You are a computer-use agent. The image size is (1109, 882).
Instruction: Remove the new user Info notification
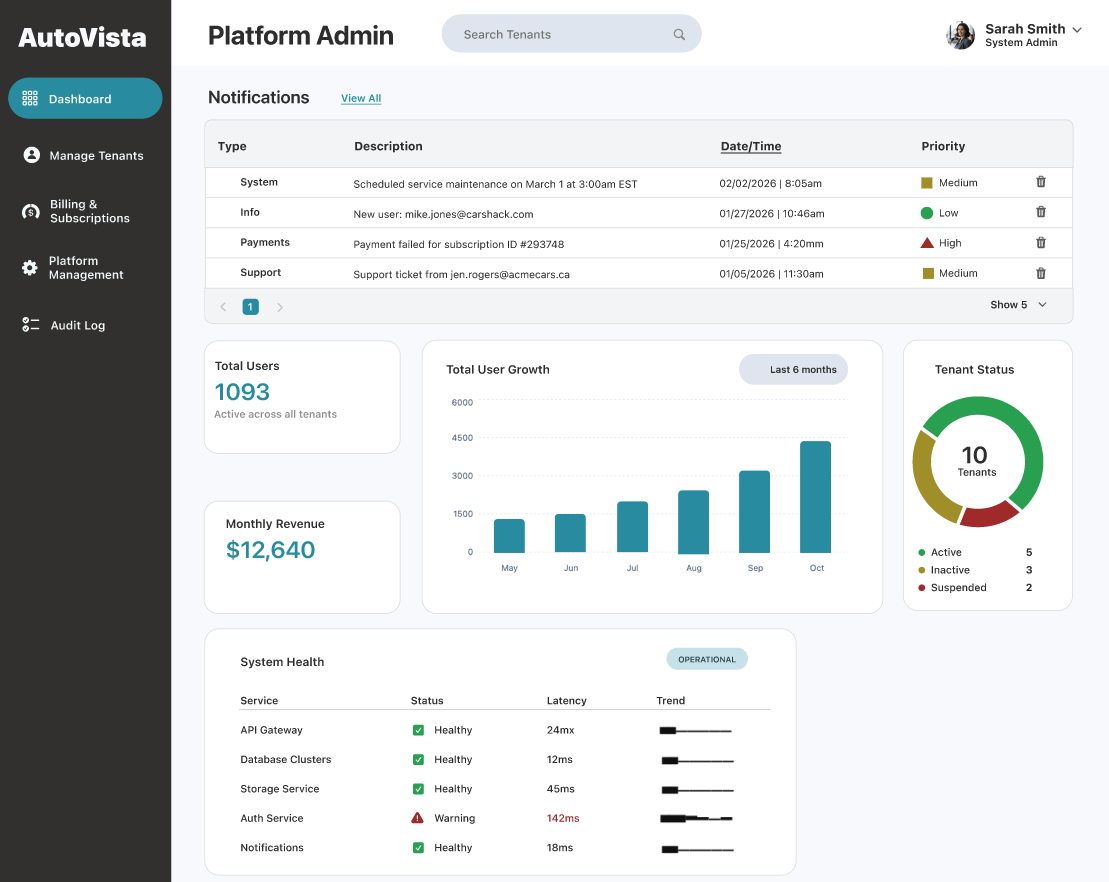(x=1041, y=212)
